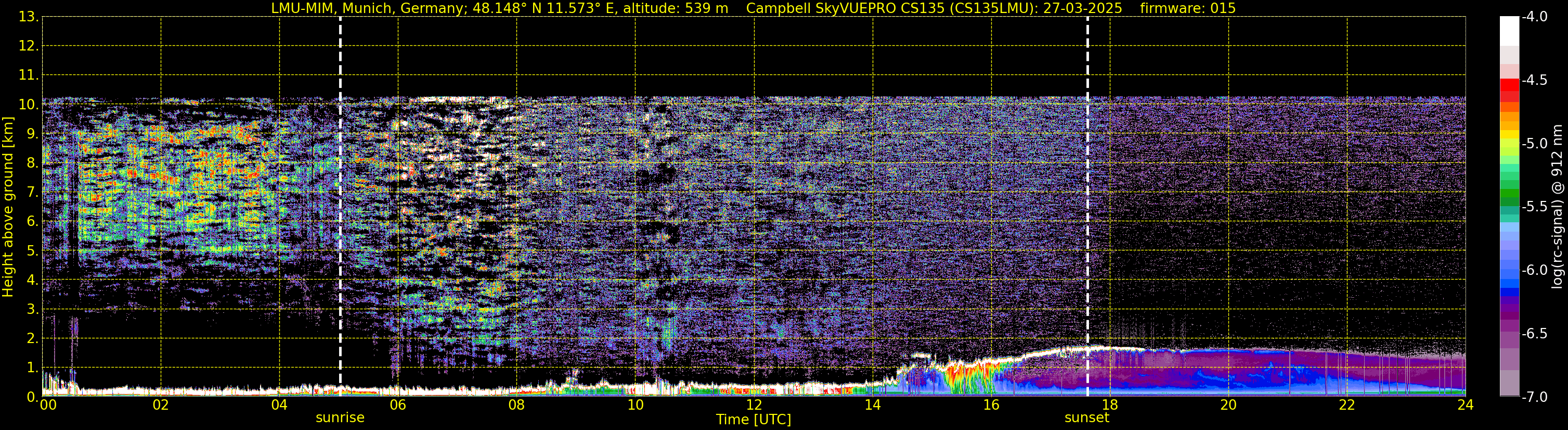The image size is (1568, 430).
Task: Click colorbar tick label '-4.0'
Action: 1534,17
